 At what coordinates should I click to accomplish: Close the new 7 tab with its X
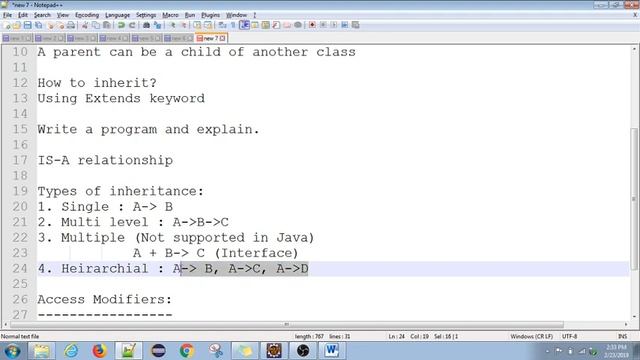(x=222, y=38)
